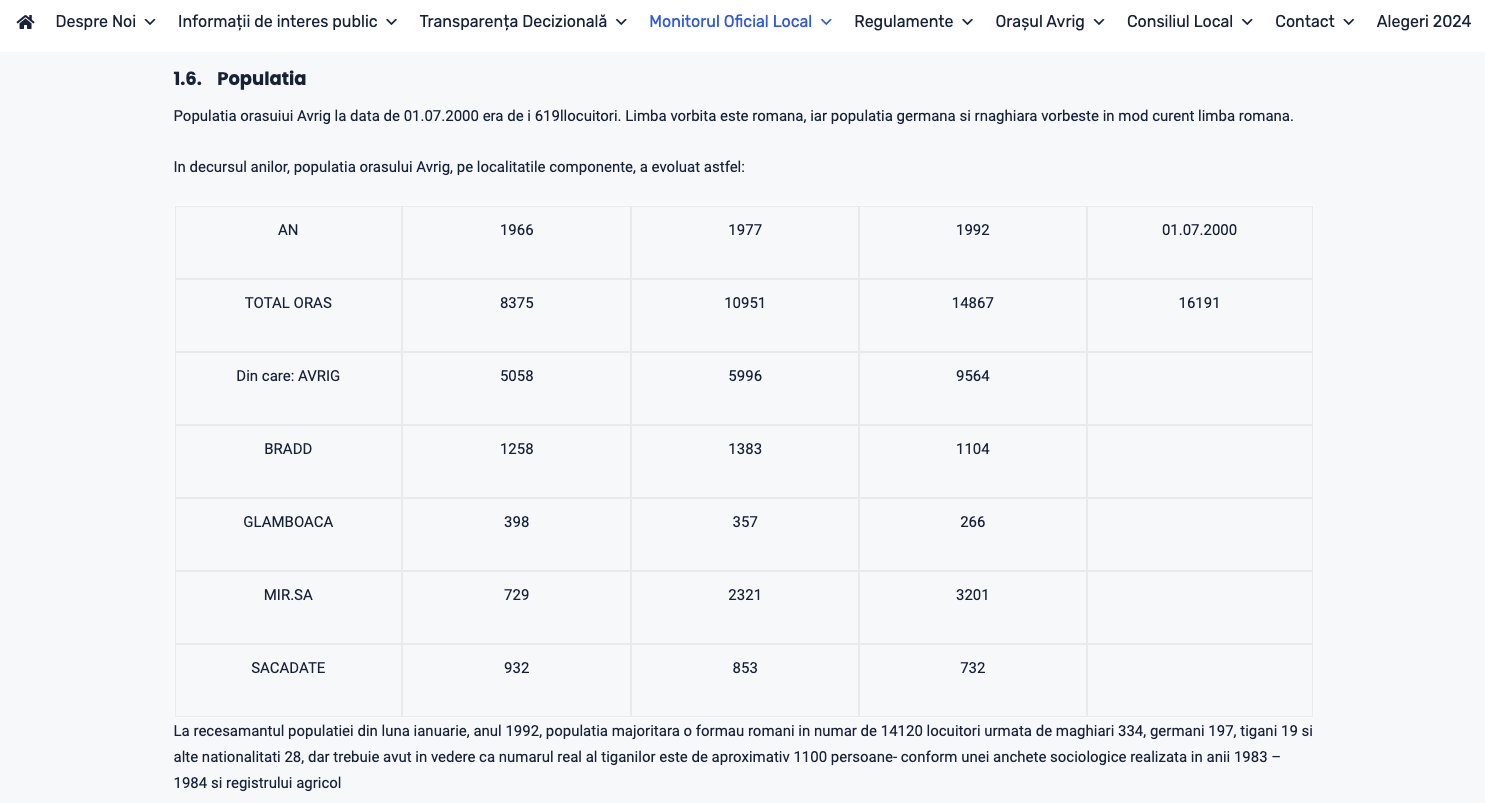Select the 16191 population cell
Viewport: 1485px width, 803px height.
tap(1199, 303)
